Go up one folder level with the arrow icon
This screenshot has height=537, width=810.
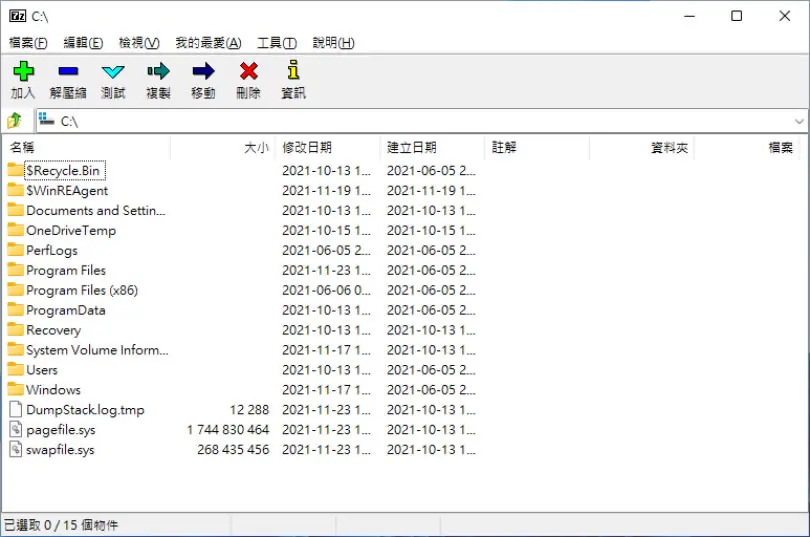[14, 121]
